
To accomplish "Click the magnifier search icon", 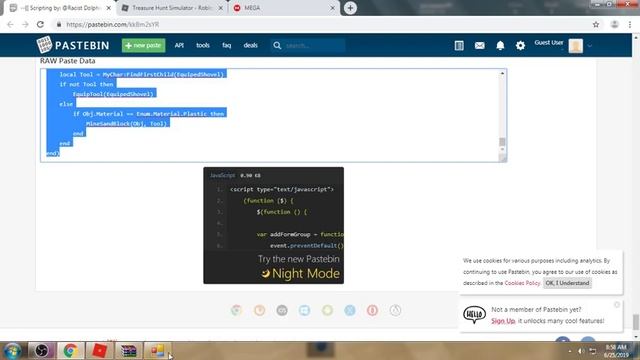I will click(x=277, y=45).
